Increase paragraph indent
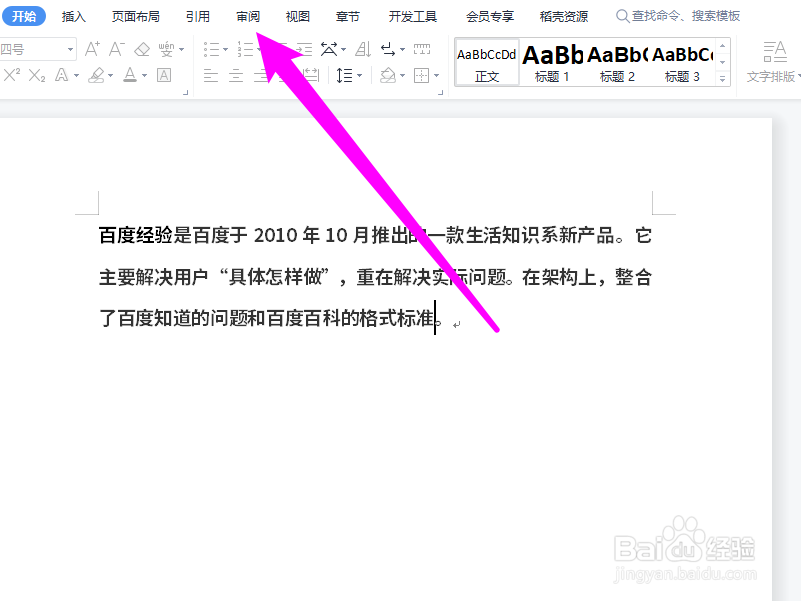 (x=304, y=50)
